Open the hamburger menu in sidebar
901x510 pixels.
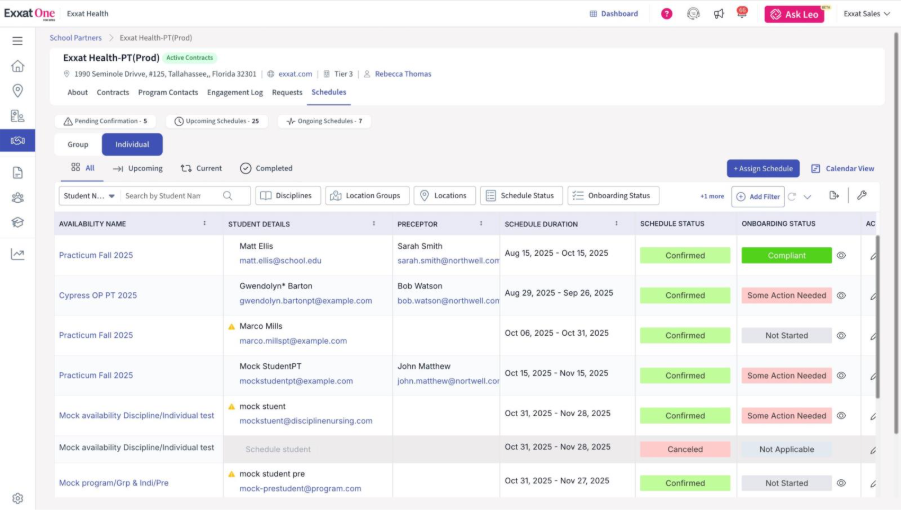[x=17, y=41]
